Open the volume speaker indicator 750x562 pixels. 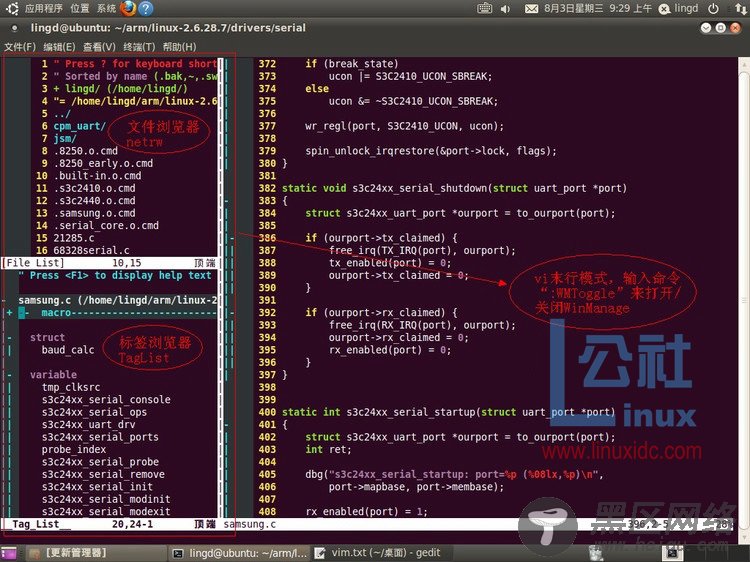(x=506, y=9)
